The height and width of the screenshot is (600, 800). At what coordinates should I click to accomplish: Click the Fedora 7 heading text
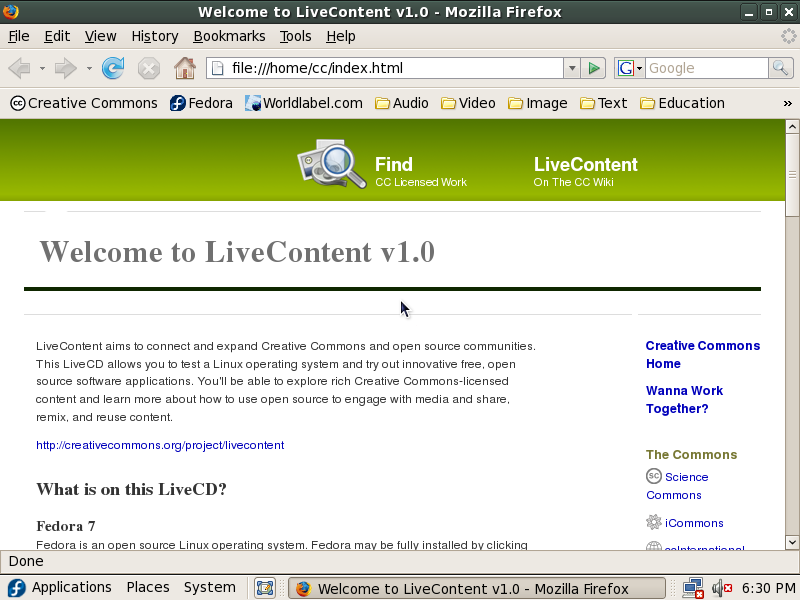point(66,526)
